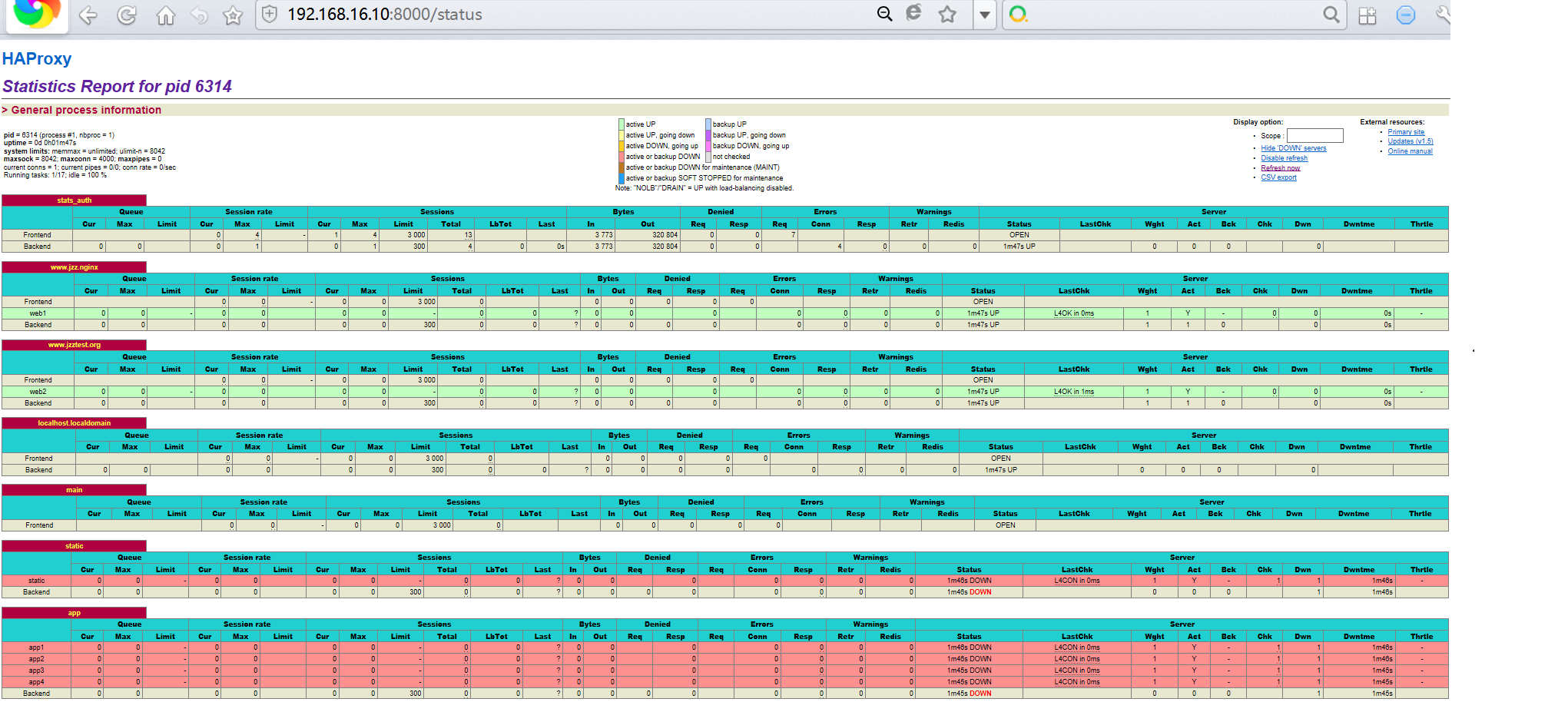Click OPEN status of main Frontend
This screenshot has width=1568, height=702.
coord(1006,525)
